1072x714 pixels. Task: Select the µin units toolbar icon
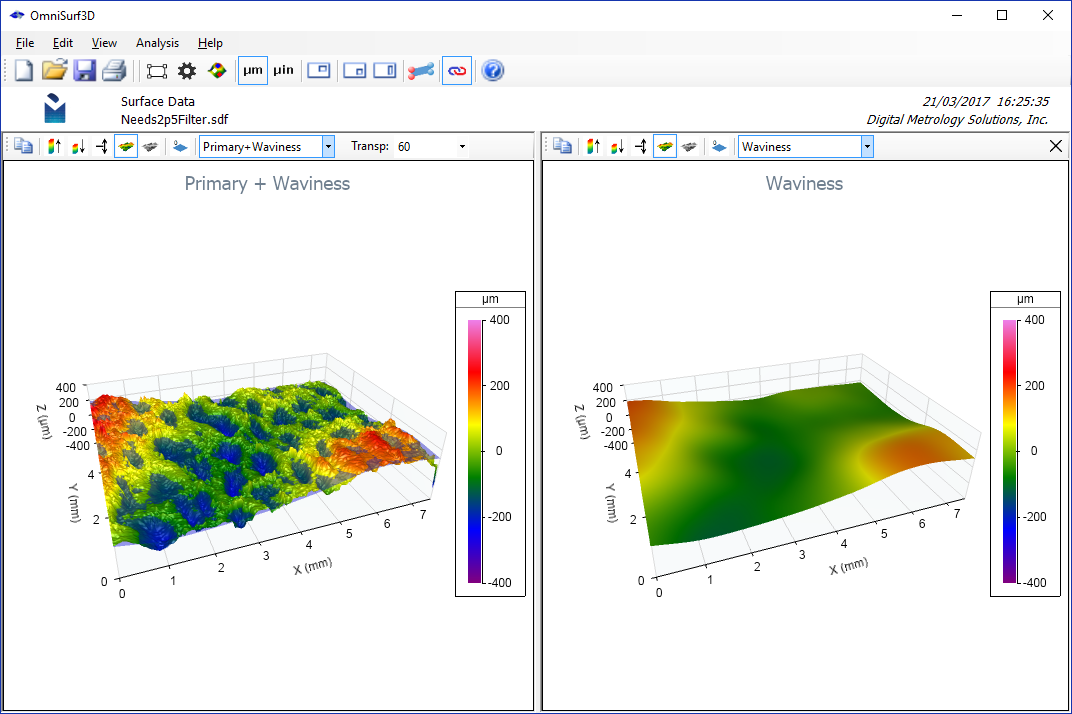(x=283, y=70)
